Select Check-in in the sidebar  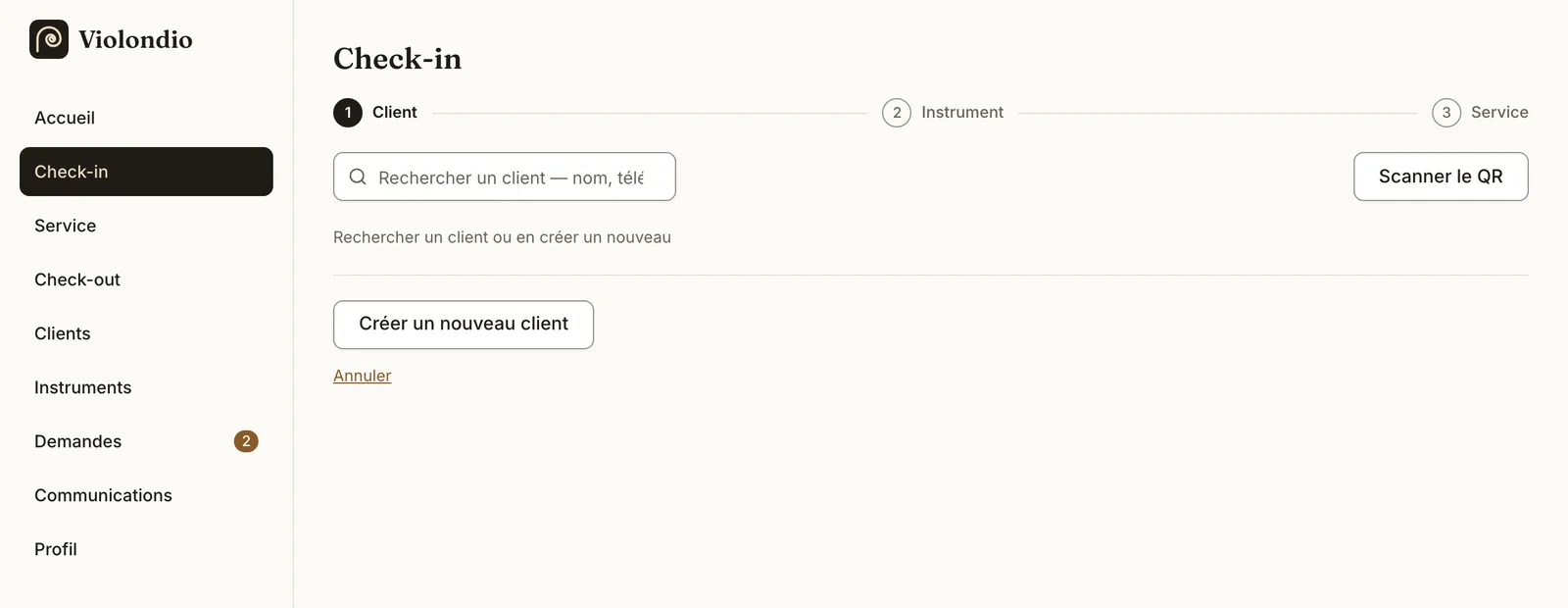pyautogui.click(x=146, y=172)
